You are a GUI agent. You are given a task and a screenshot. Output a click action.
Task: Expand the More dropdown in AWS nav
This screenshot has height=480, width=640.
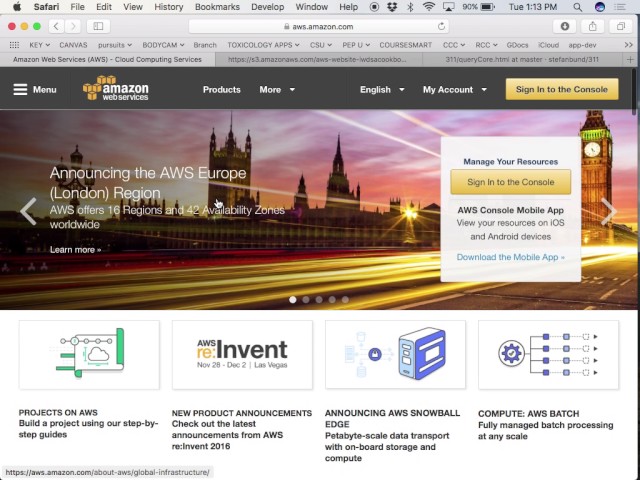(277, 89)
